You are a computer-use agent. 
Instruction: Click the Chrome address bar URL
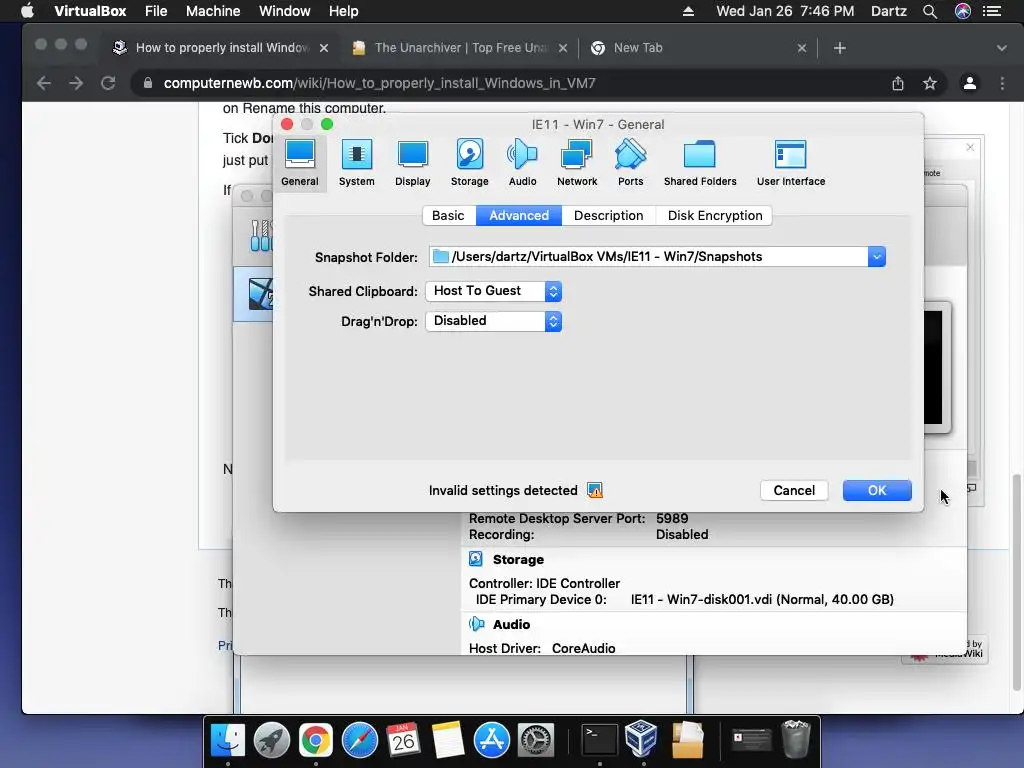pos(379,83)
